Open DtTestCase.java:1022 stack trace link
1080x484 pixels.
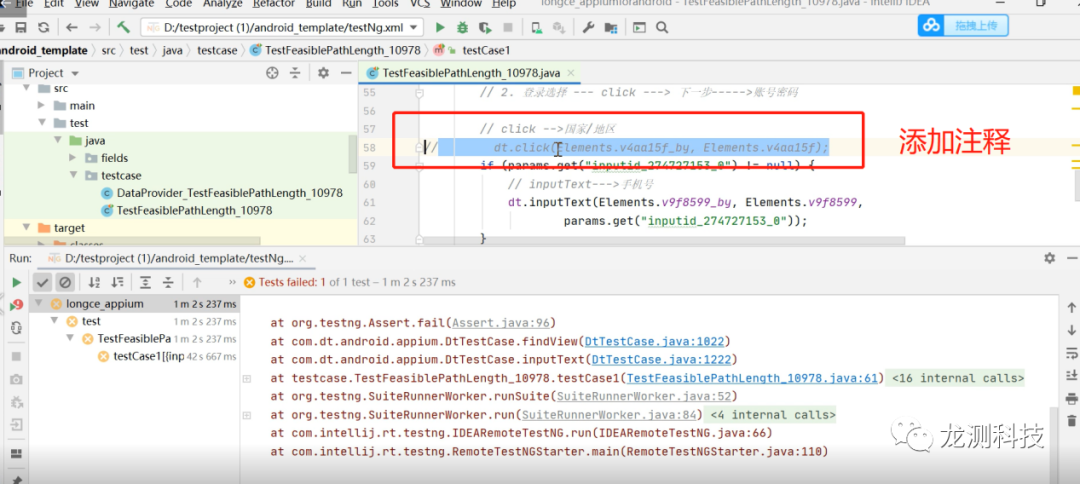[x=655, y=341]
